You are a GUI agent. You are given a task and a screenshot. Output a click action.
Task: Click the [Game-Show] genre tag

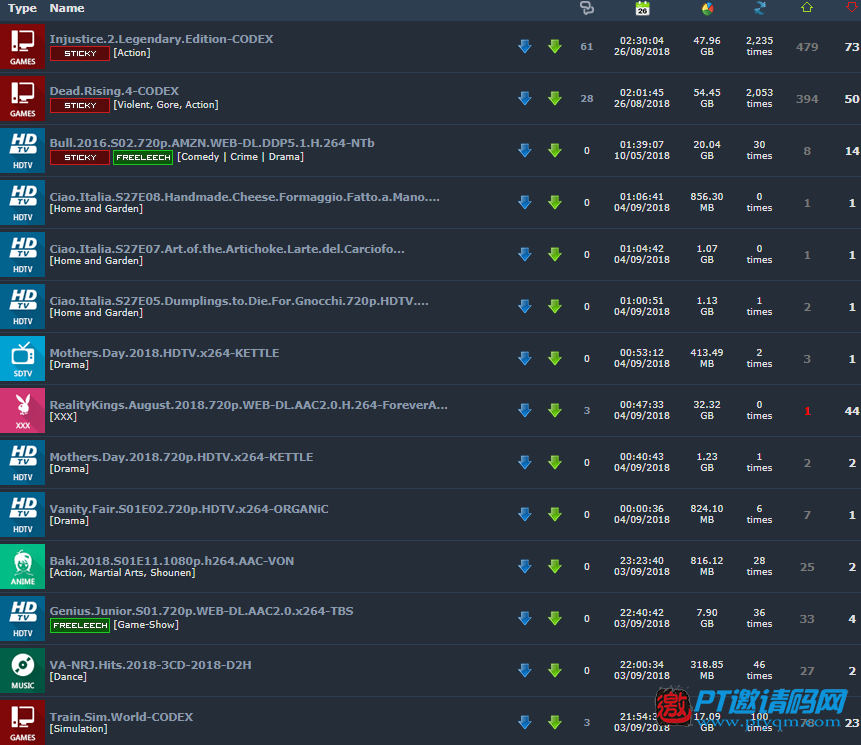[x=146, y=625]
